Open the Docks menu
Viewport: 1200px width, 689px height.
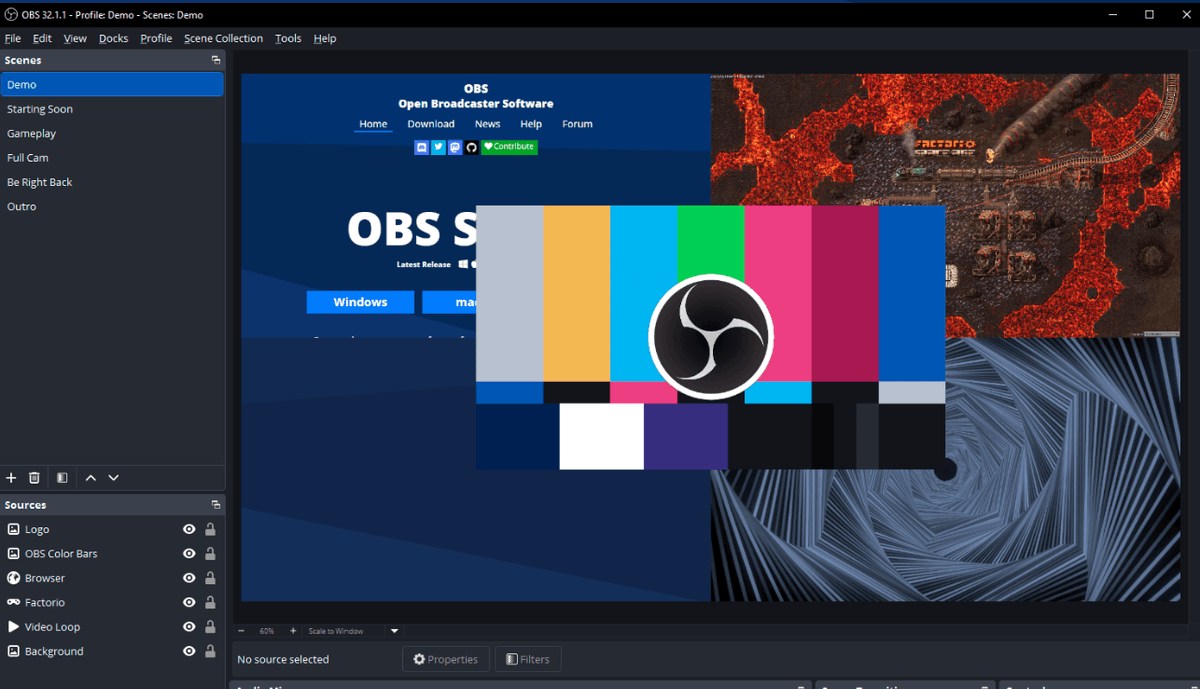(114, 38)
